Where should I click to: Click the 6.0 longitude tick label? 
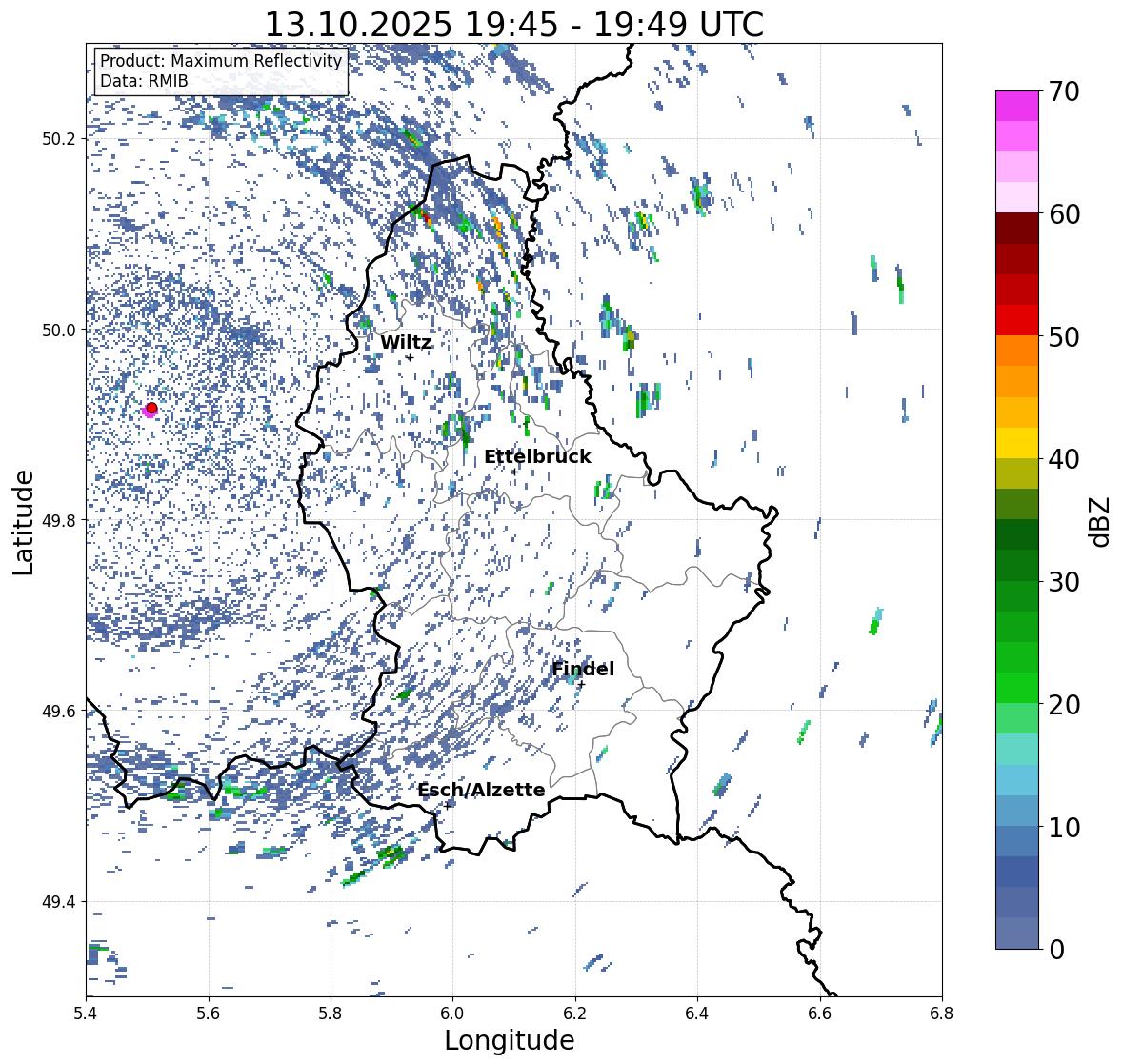[x=452, y=1014]
